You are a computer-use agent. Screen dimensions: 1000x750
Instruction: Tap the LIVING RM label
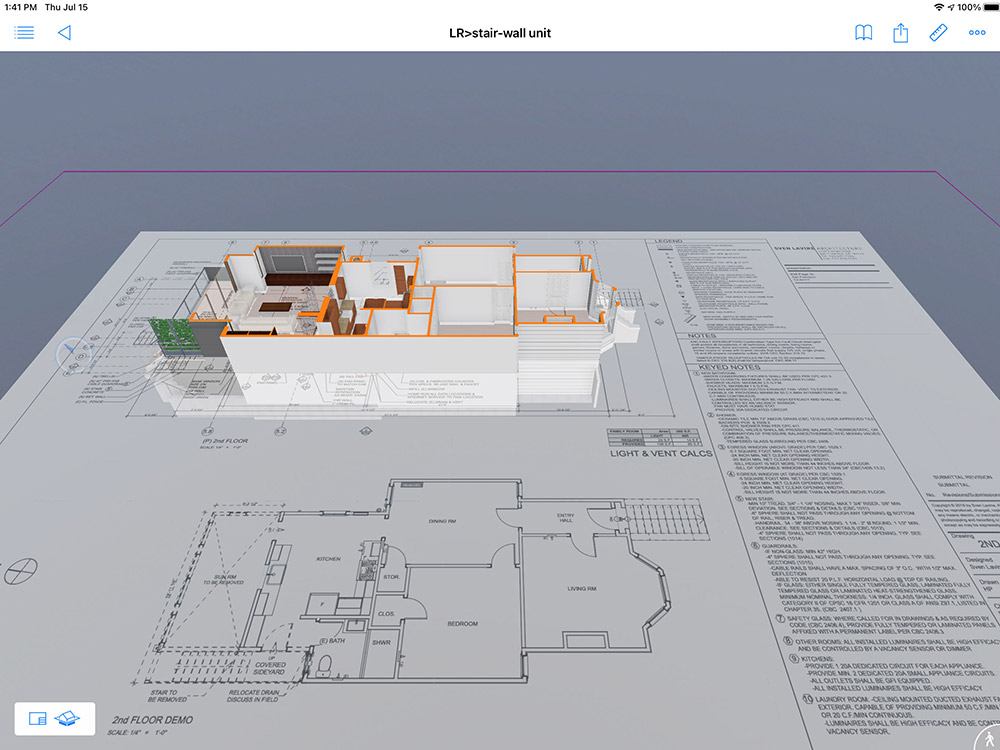(x=582, y=588)
